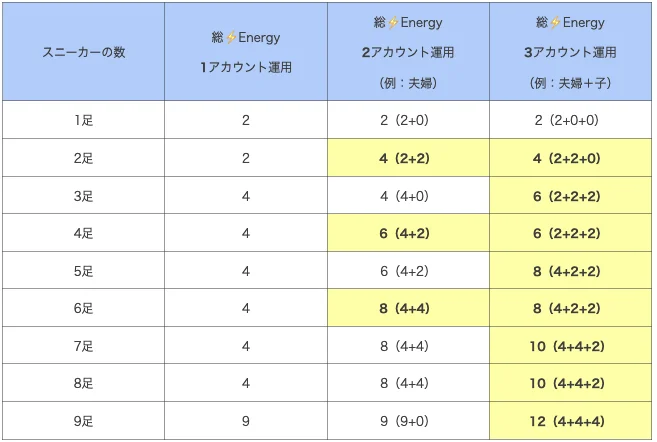
Task: Click yellow cell 12 (4+4+4)
Action: 570,421
